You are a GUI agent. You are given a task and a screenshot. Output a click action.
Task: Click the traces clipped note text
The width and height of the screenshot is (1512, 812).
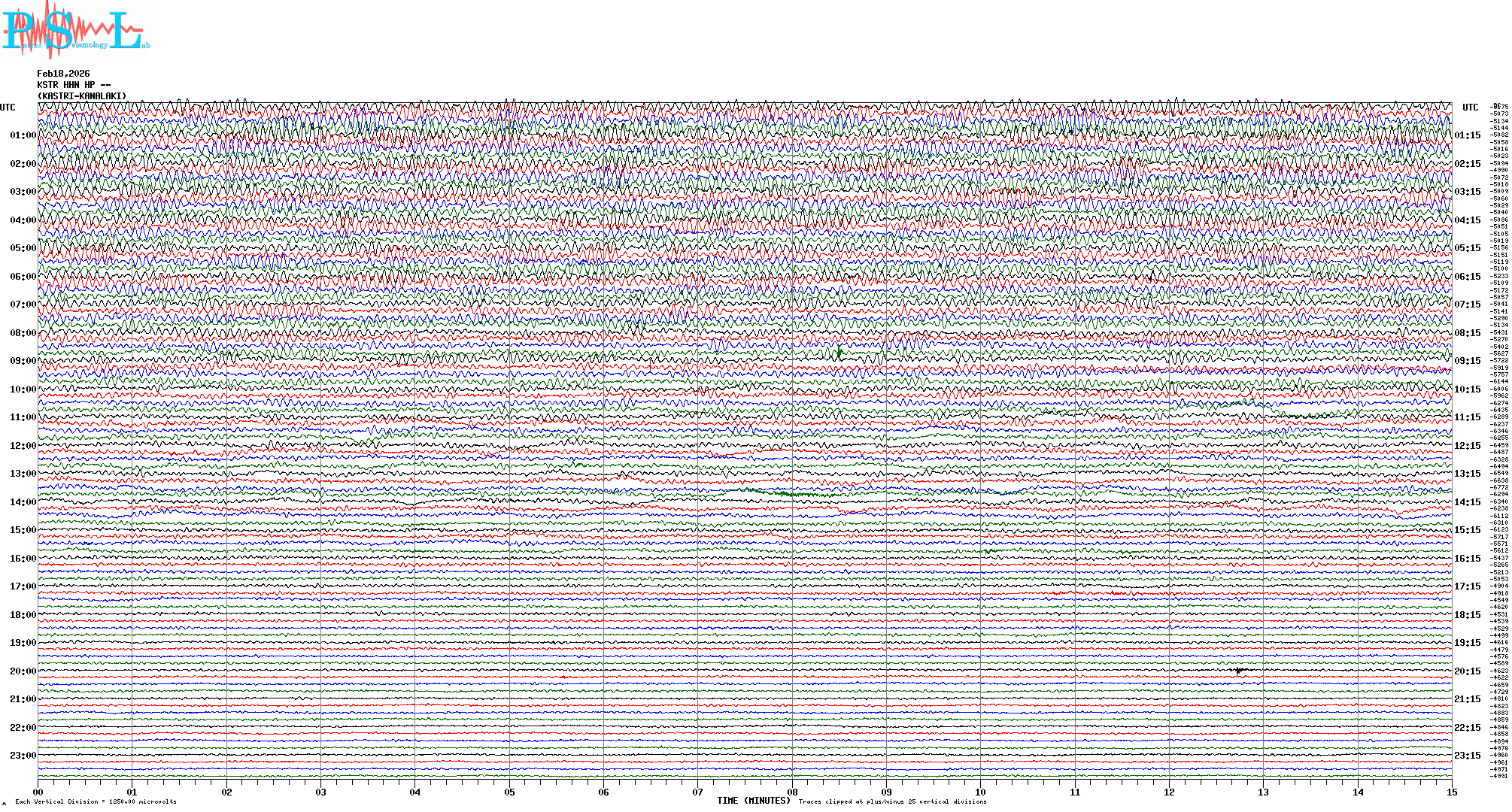point(892,801)
